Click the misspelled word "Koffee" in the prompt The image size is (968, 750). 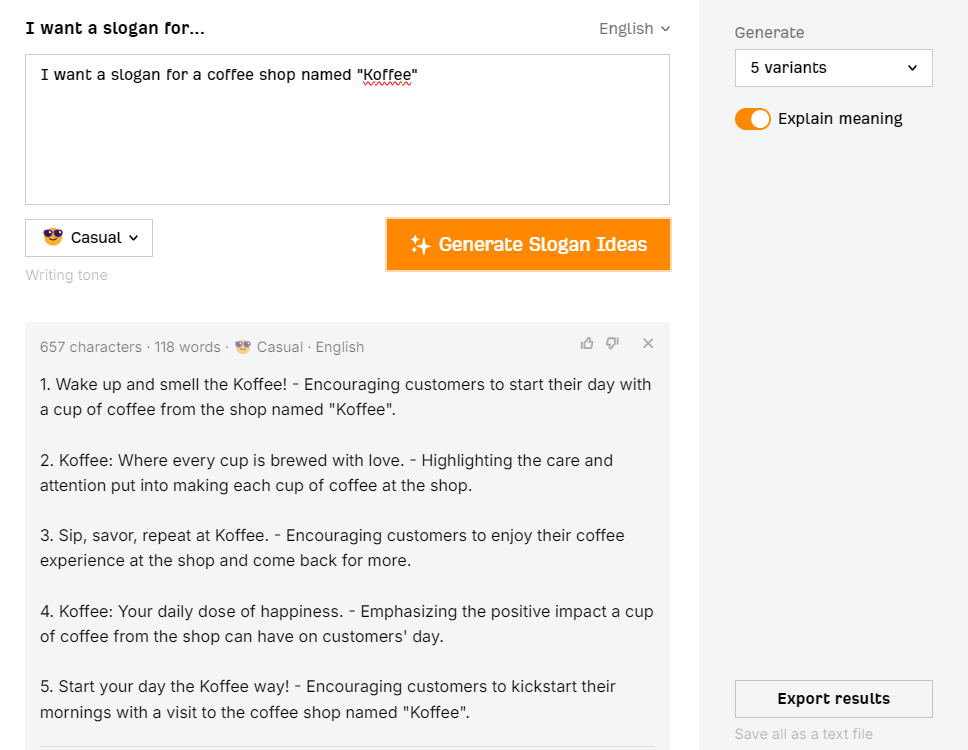click(x=386, y=76)
